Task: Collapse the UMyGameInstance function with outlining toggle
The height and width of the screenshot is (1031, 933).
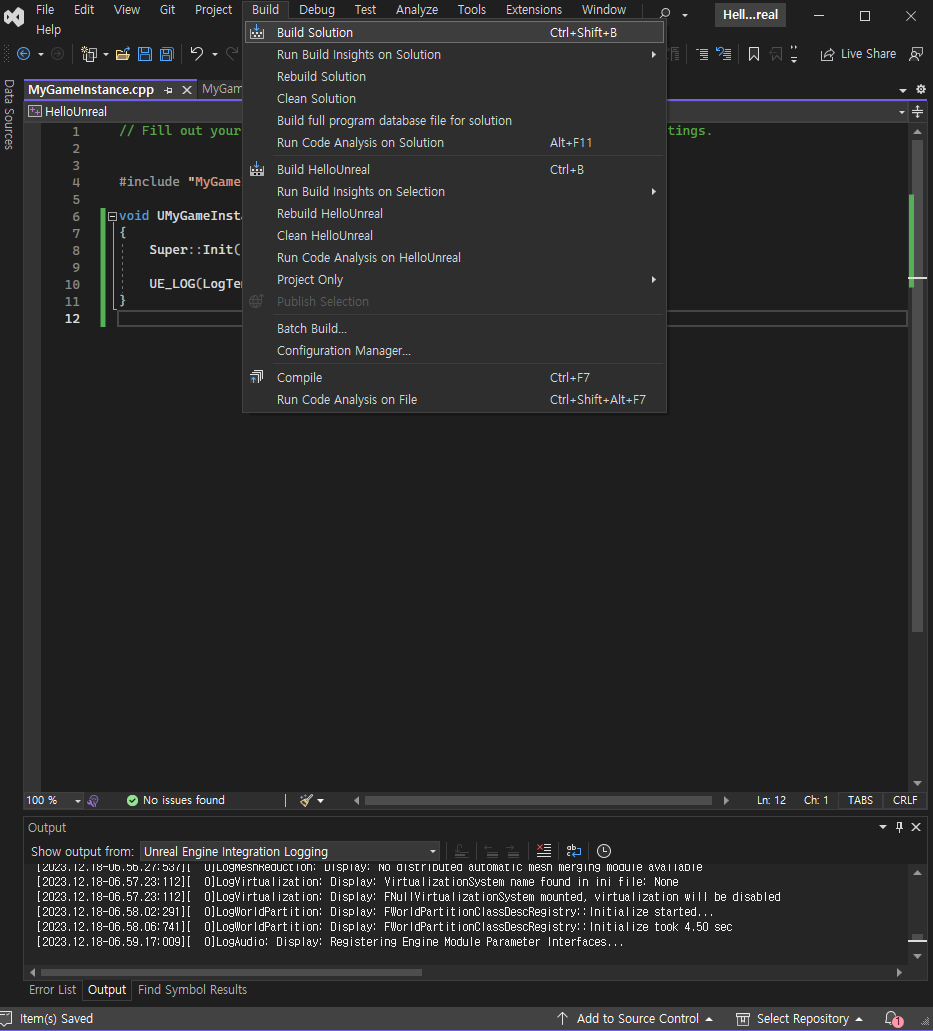Action: point(112,216)
